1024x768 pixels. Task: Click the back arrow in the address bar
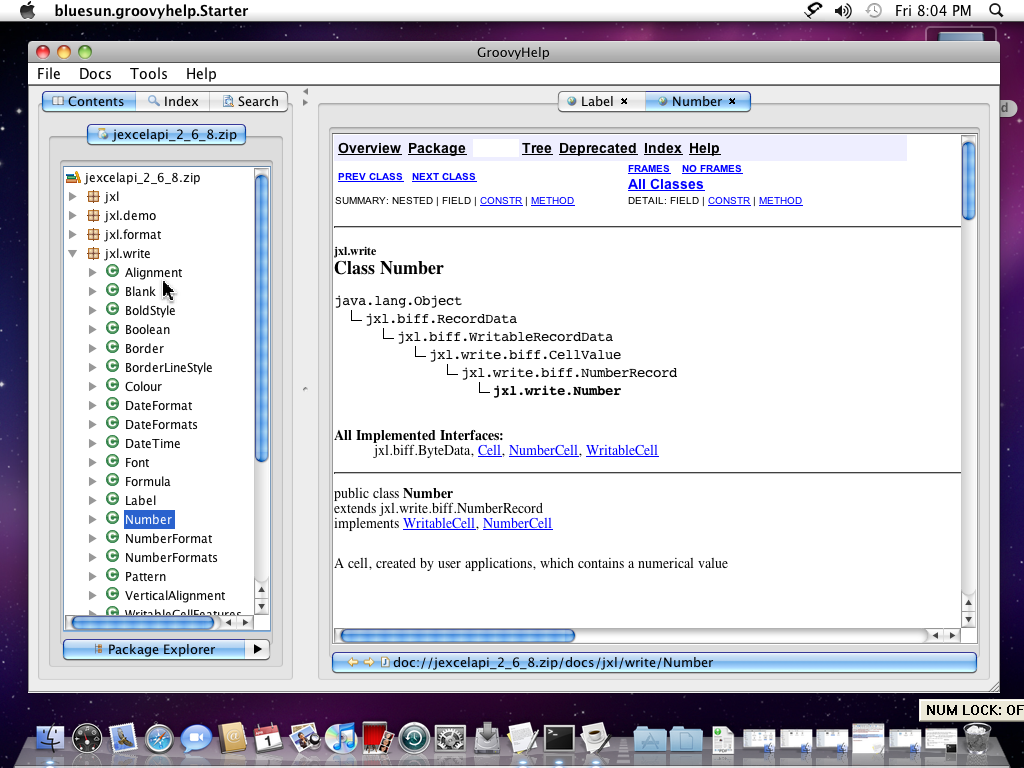[352, 662]
